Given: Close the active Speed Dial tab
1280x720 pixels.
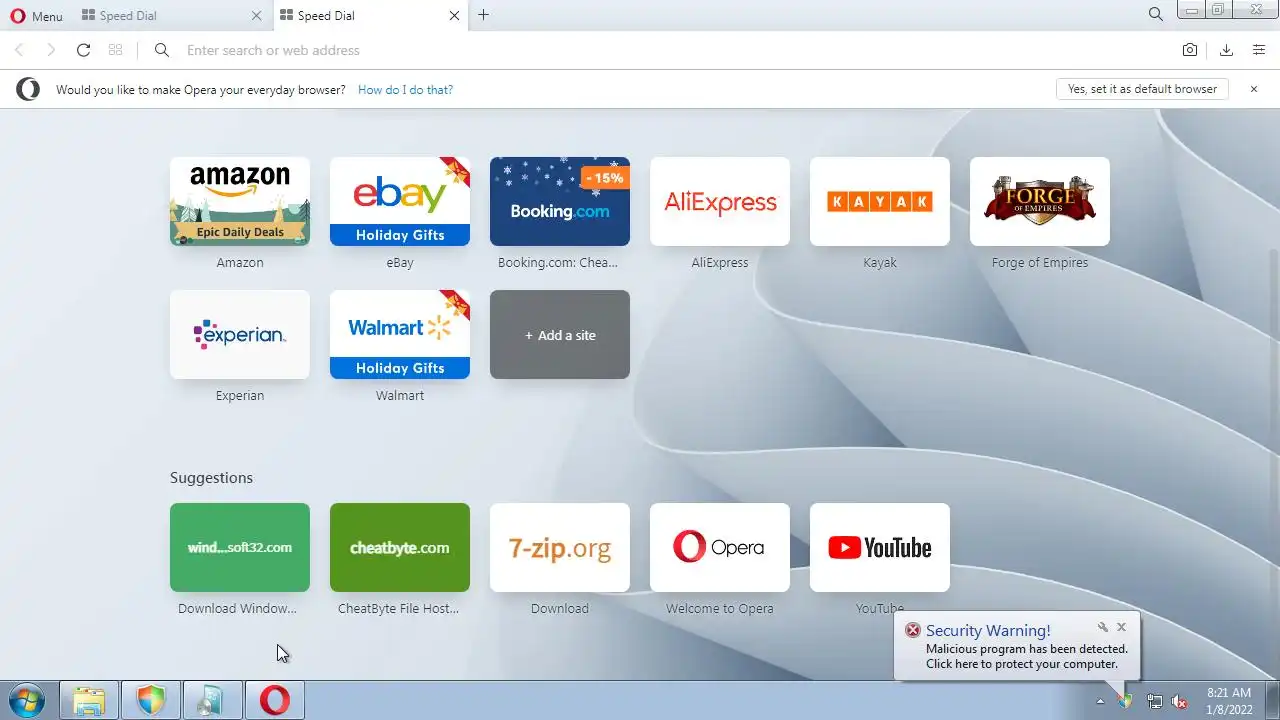Looking at the screenshot, I should (x=455, y=16).
